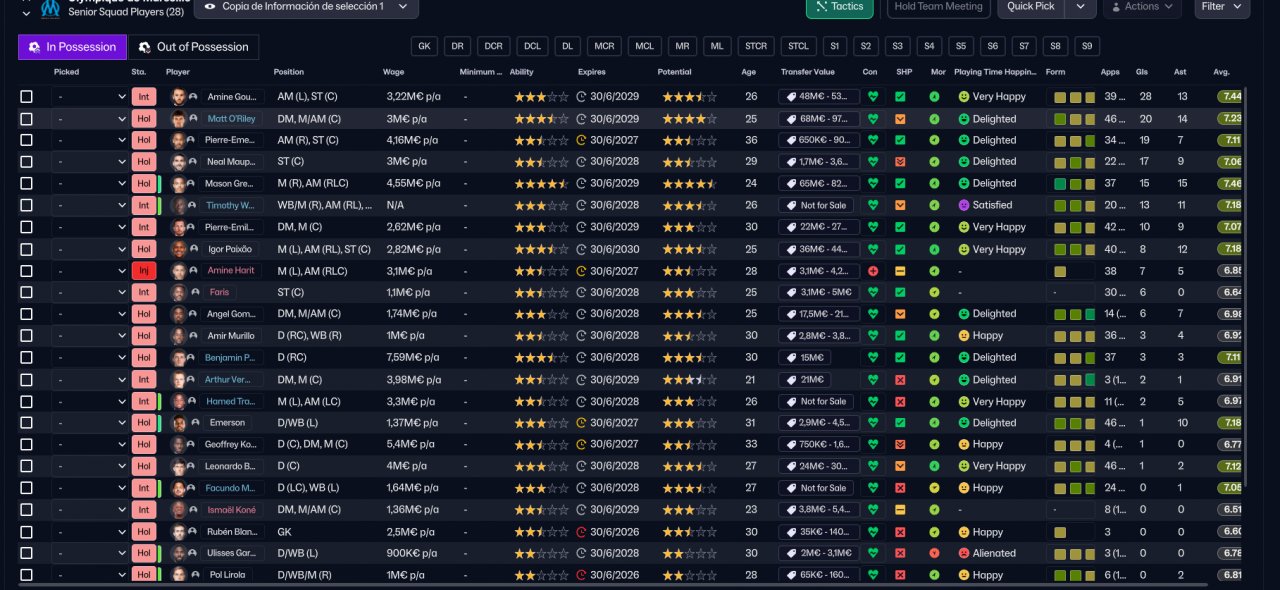Tick Emerson's row checkbox
Screen dimensions: 1280x590
pos(26,423)
